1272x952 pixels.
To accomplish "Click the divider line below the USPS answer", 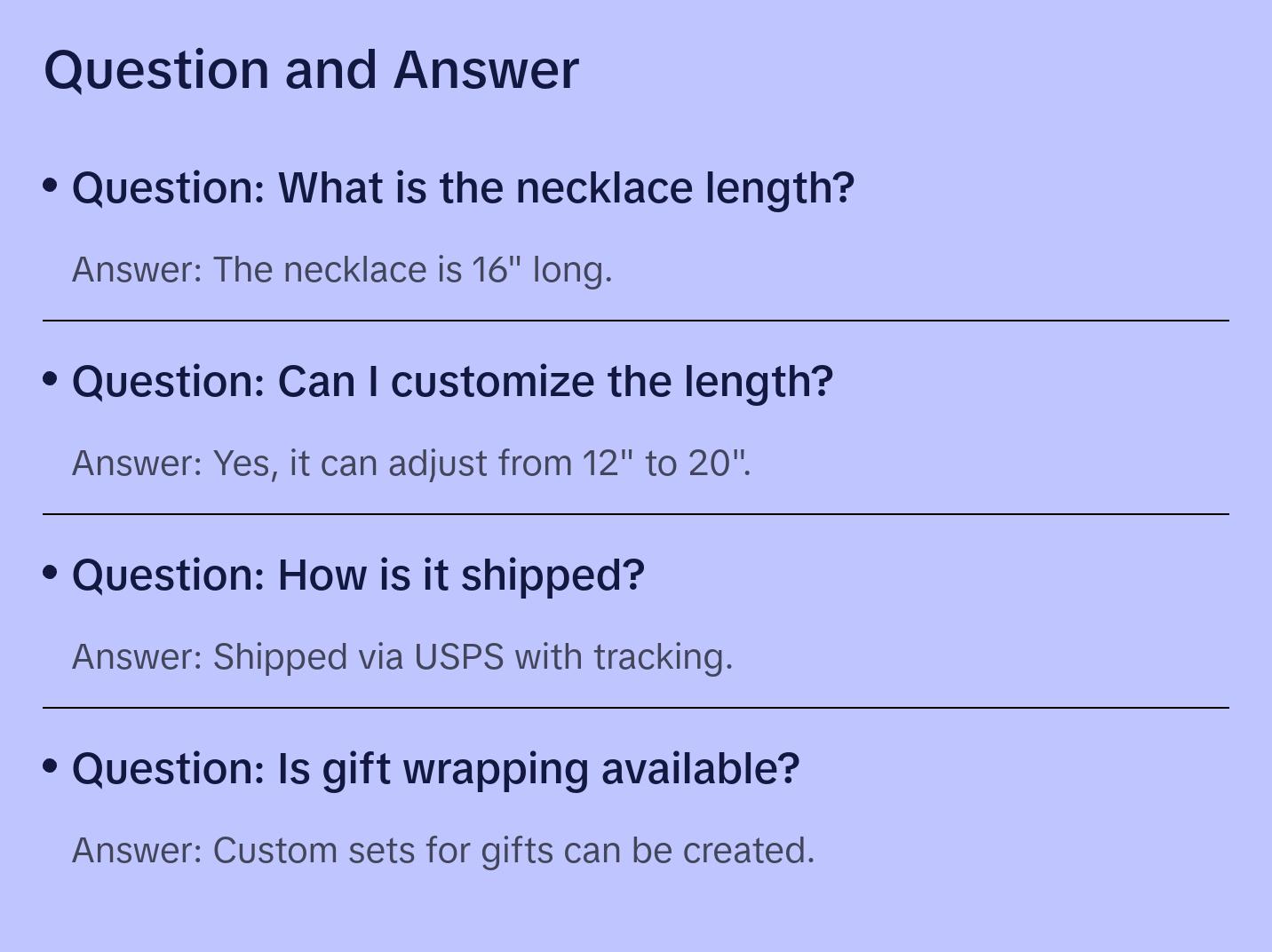I will (636, 708).
